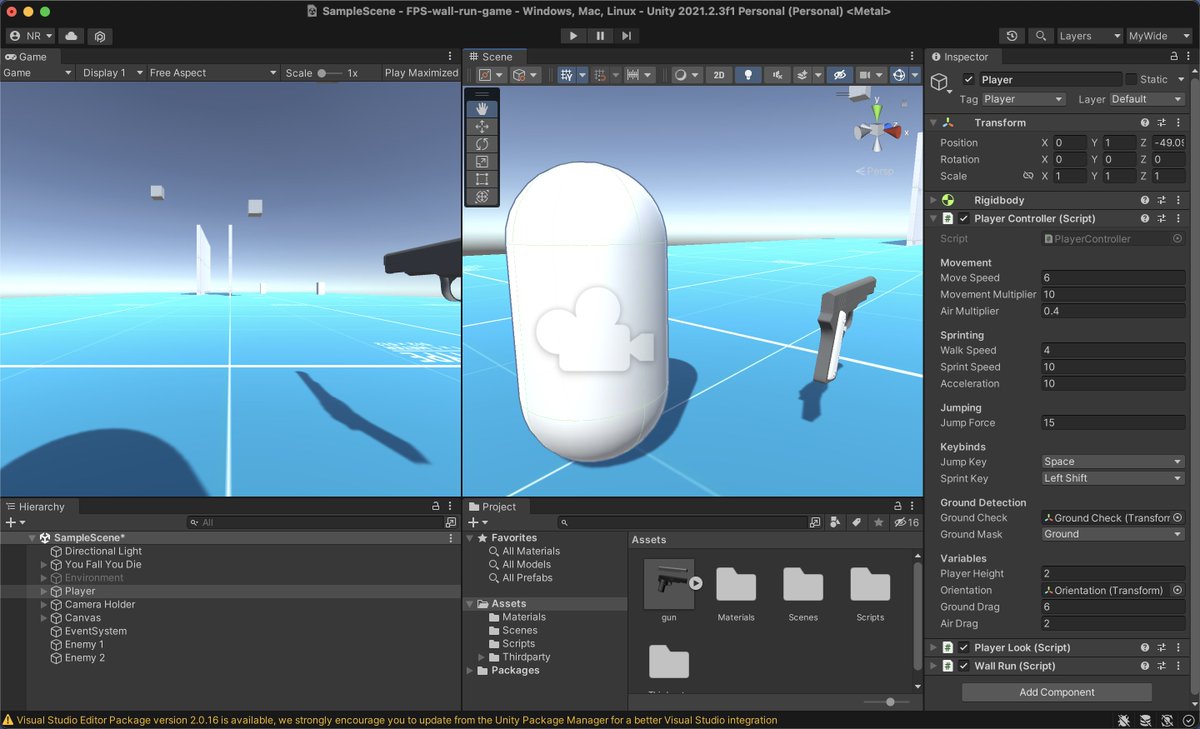Open the Layers dropdown
The height and width of the screenshot is (729, 1200).
[1089, 36]
